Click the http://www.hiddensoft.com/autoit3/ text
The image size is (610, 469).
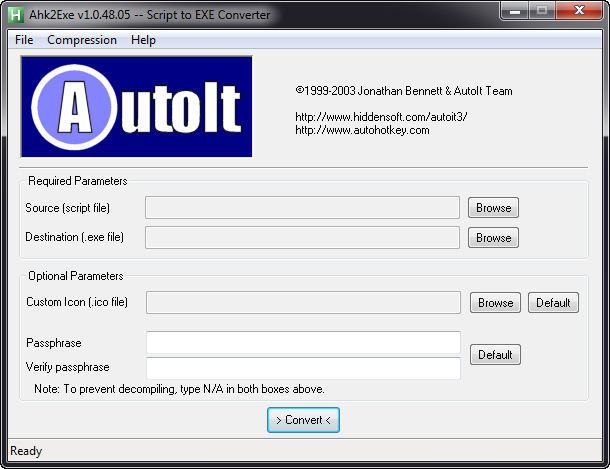[x=381, y=117]
